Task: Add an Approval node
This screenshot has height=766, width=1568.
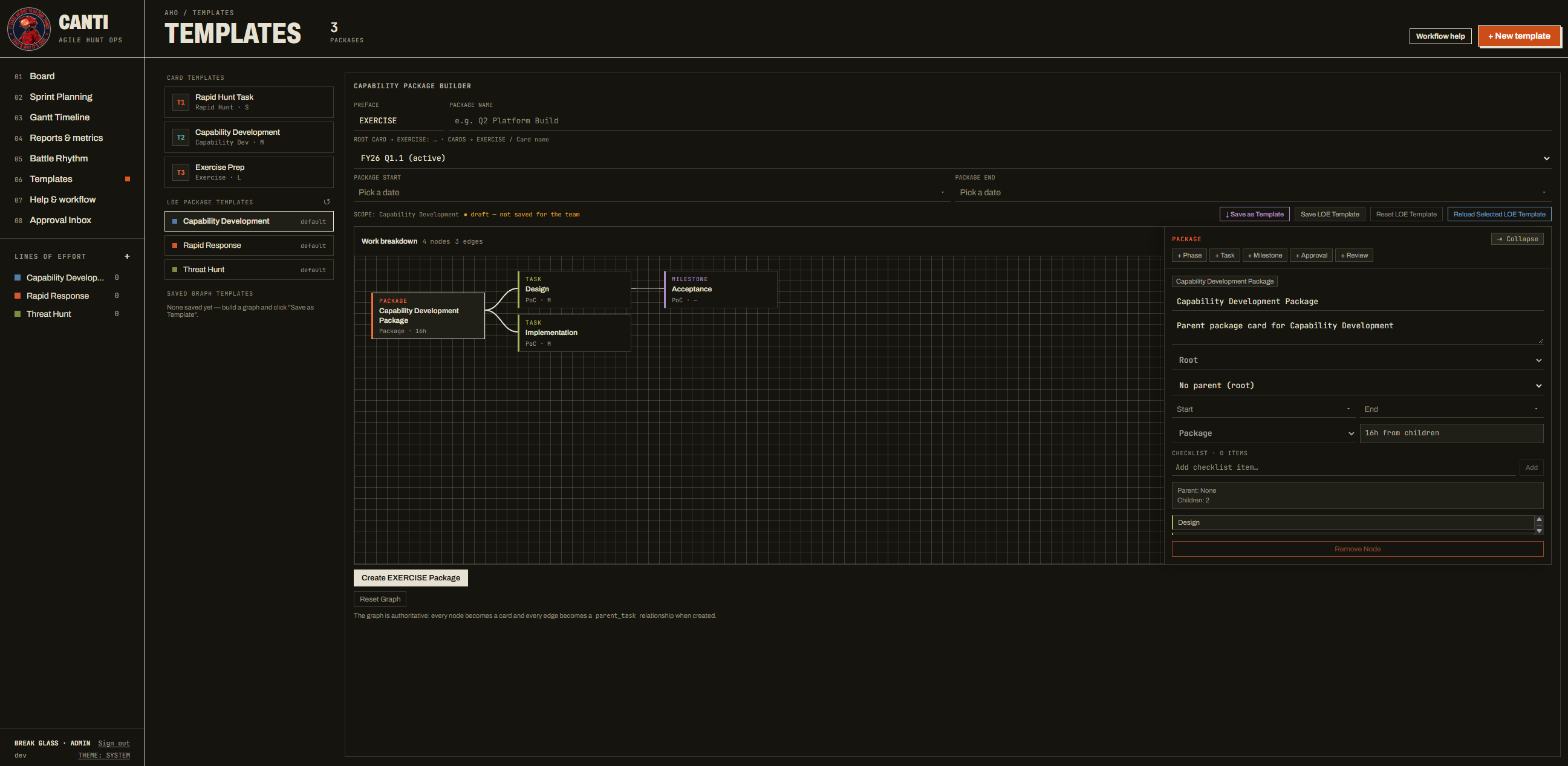Action: pos(1311,256)
